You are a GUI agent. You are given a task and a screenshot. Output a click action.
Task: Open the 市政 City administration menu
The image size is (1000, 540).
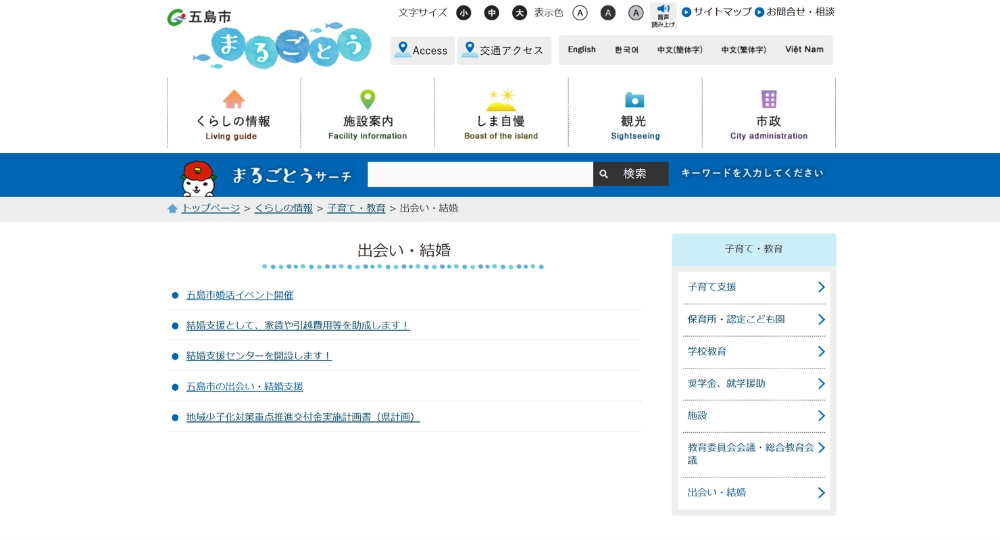point(768,113)
